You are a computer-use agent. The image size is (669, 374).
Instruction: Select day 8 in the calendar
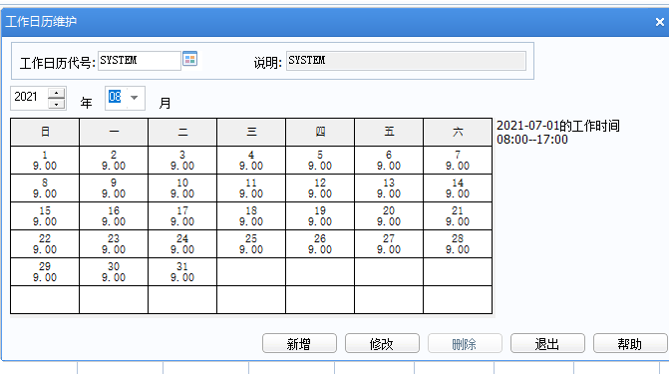[45, 188]
